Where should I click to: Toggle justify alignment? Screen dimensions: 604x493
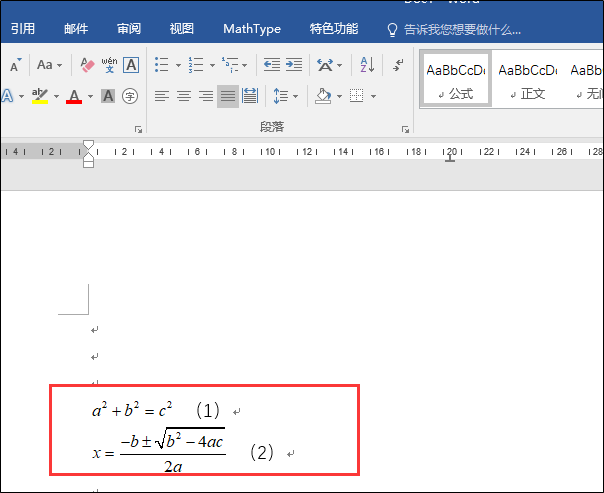pyautogui.click(x=228, y=96)
